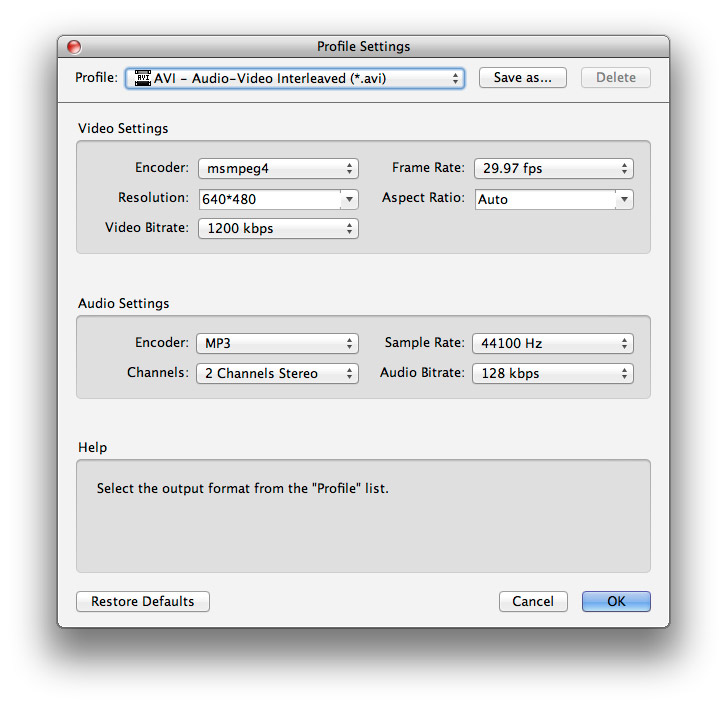Click the Restore Defaults button
This screenshot has height=707, width=727.
143,602
